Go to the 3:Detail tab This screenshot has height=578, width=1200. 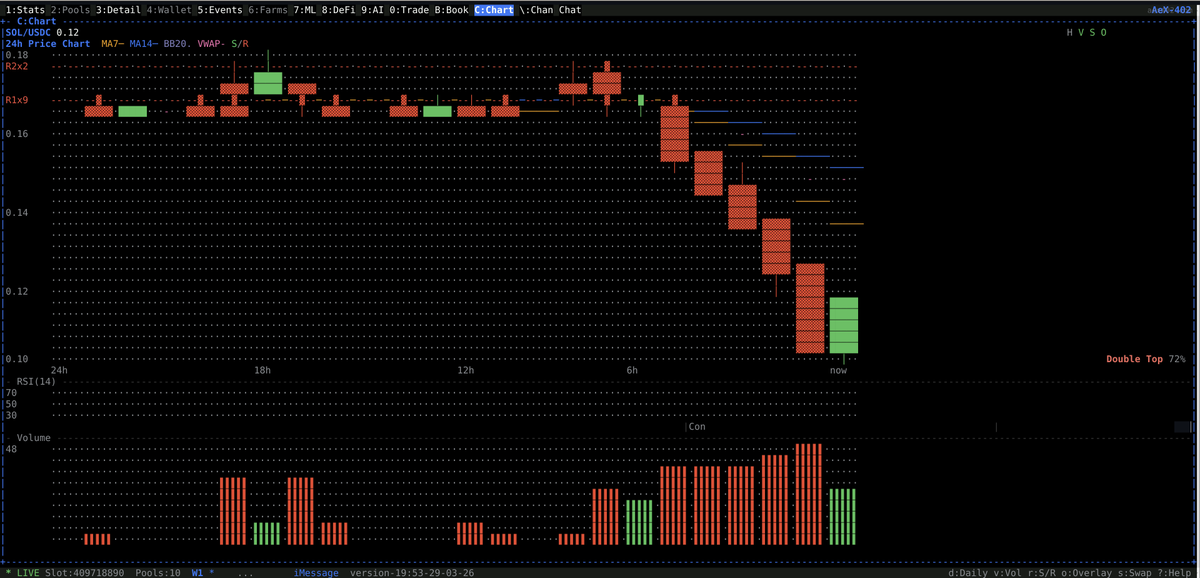(x=119, y=10)
